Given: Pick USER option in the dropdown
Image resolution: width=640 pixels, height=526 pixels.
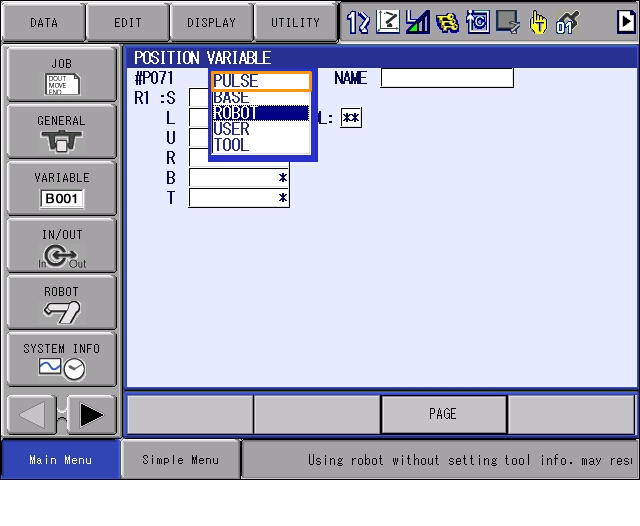Looking at the screenshot, I should 261,129.
